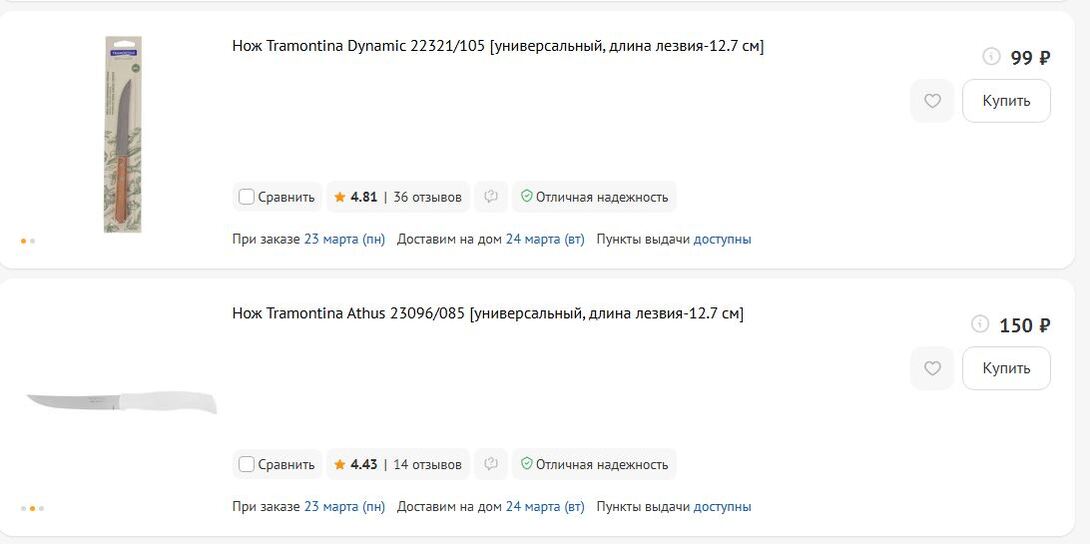Image resolution: width=1090 pixels, height=544 pixels.
Task: Check 'Сравнить' box for Tramontina Dynamic knife
Action: 246,197
